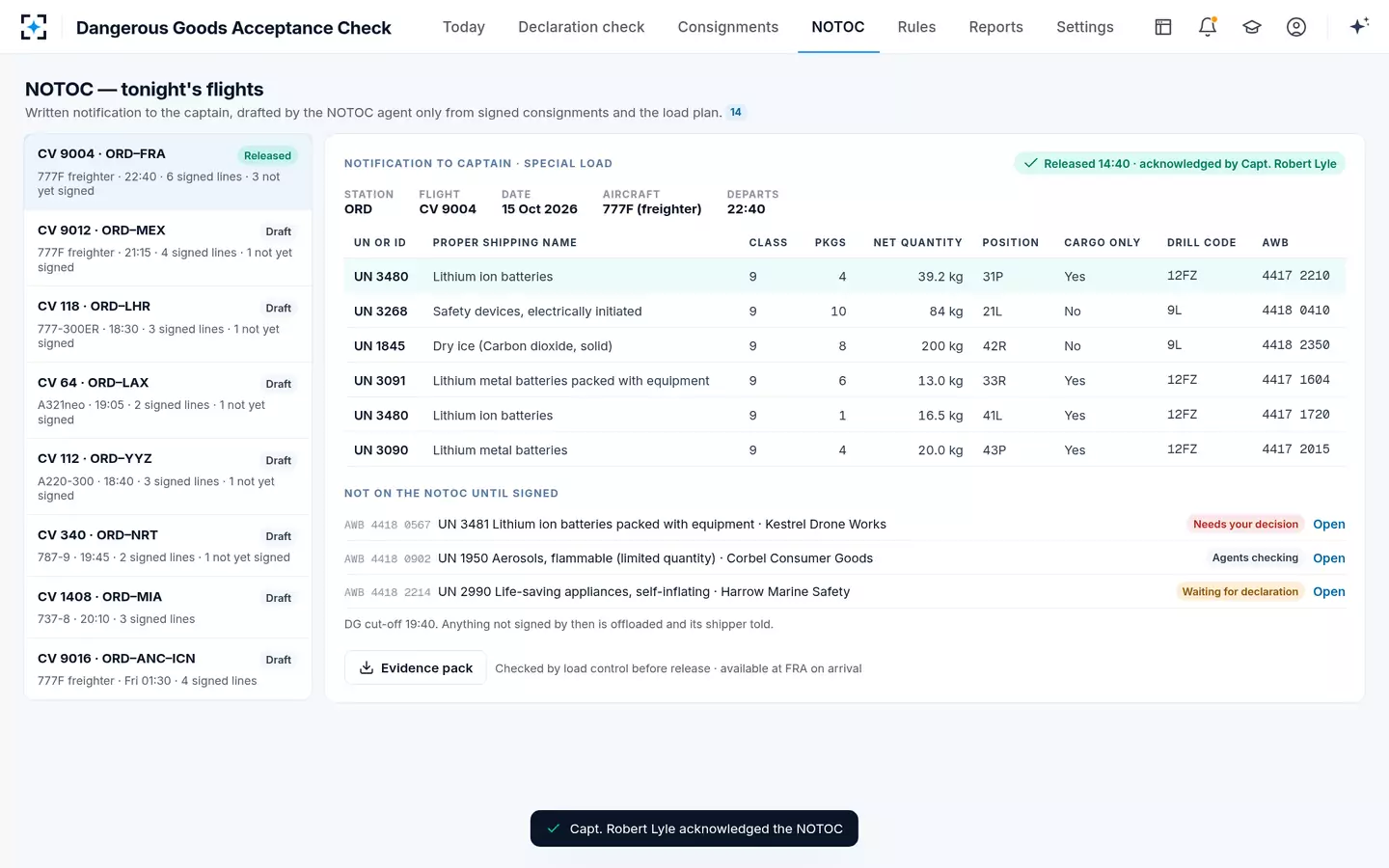Switch to the Declaration check tab
This screenshot has height=868, width=1389.
[x=581, y=27]
